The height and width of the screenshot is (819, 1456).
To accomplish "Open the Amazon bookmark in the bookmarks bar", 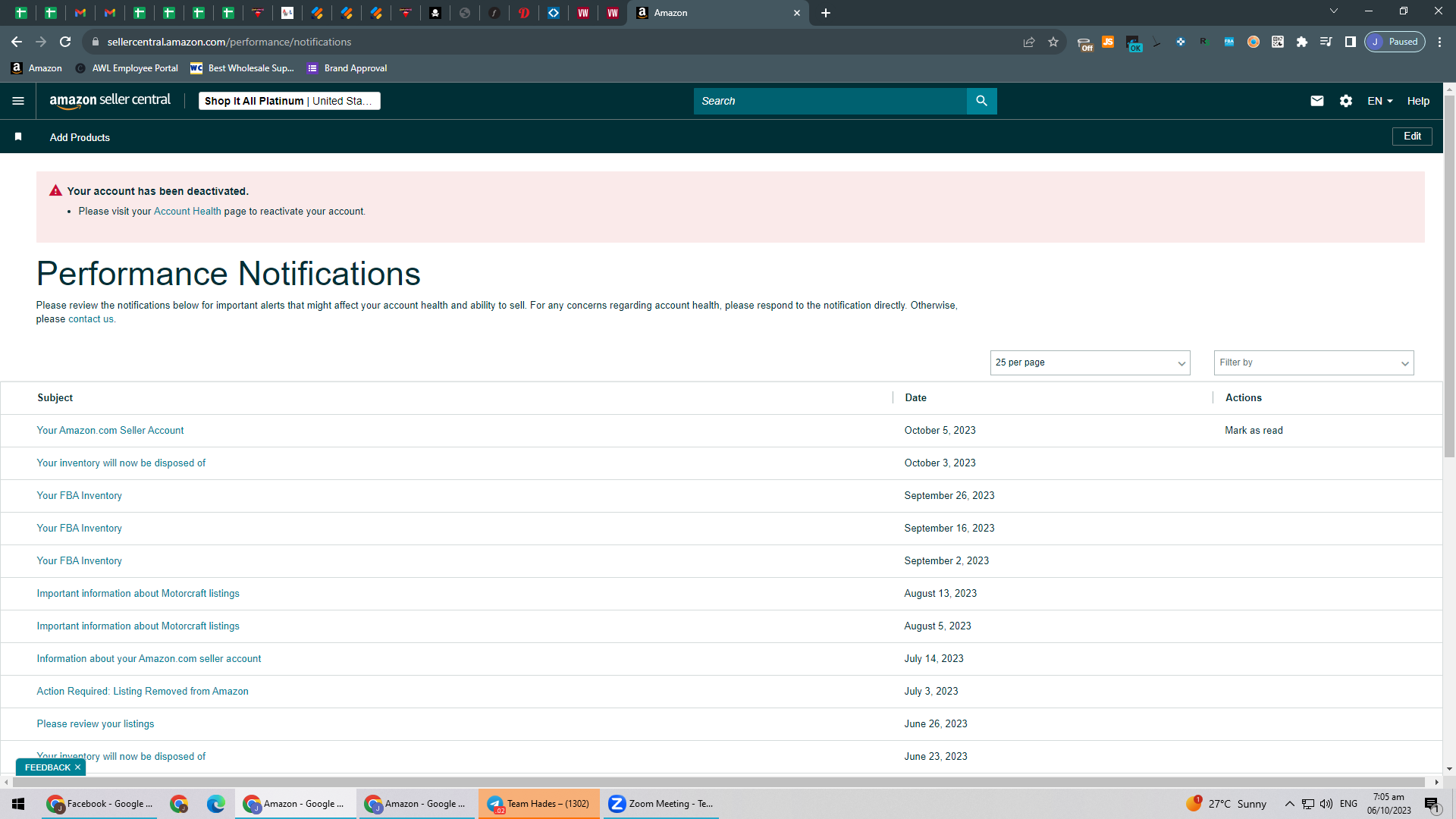I will [x=36, y=68].
